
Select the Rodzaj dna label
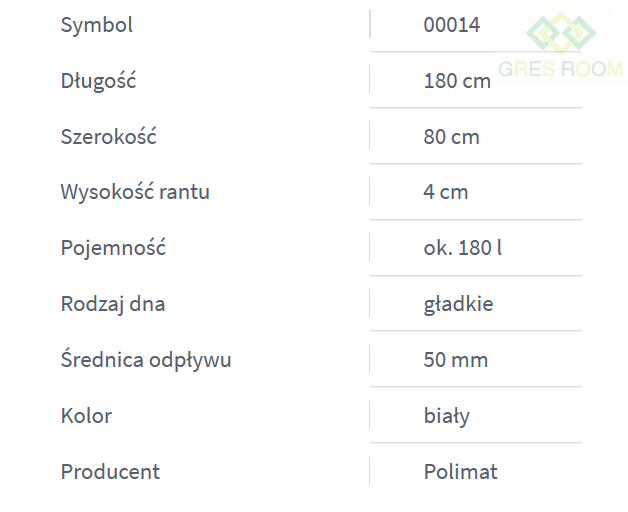[113, 304]
